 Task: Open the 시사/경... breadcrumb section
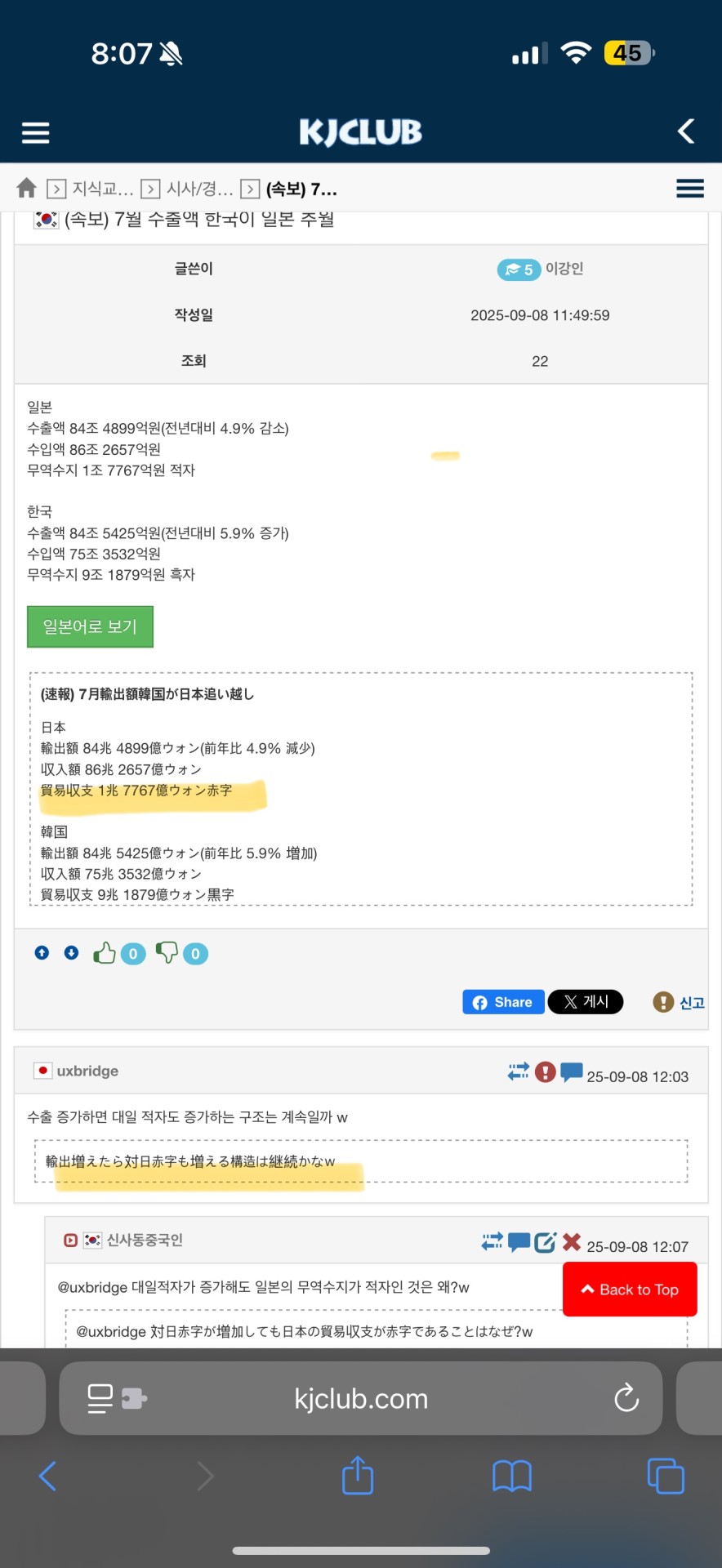pos(199,189)
